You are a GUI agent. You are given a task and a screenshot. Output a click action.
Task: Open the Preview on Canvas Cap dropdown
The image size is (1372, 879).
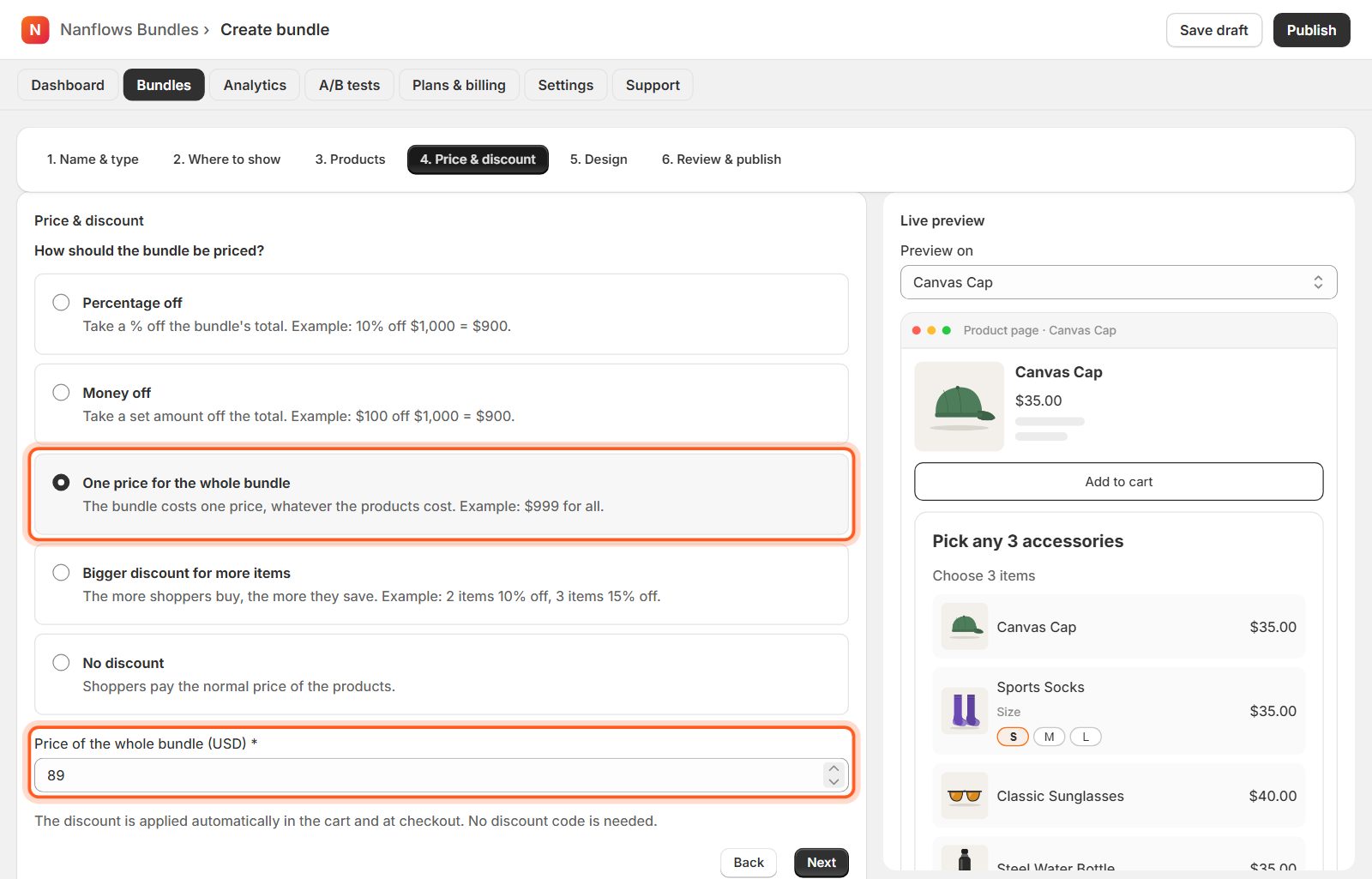tap(1118, 282)
